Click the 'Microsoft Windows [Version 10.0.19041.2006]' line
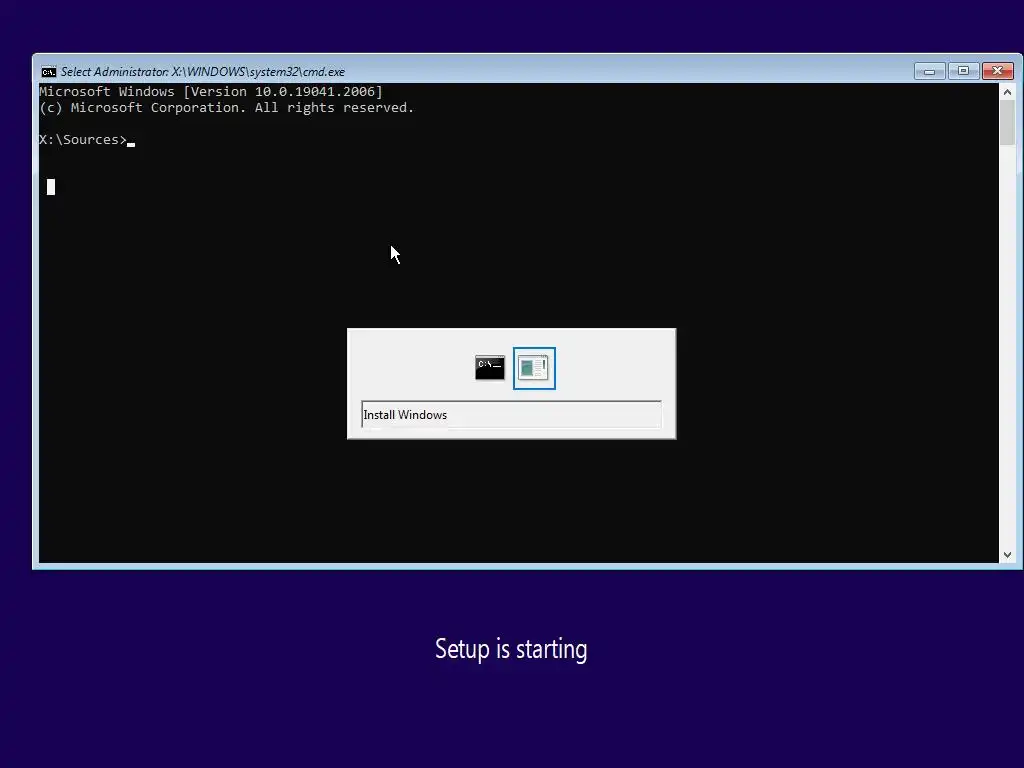 pyautogui.click(x=211, y=91)
